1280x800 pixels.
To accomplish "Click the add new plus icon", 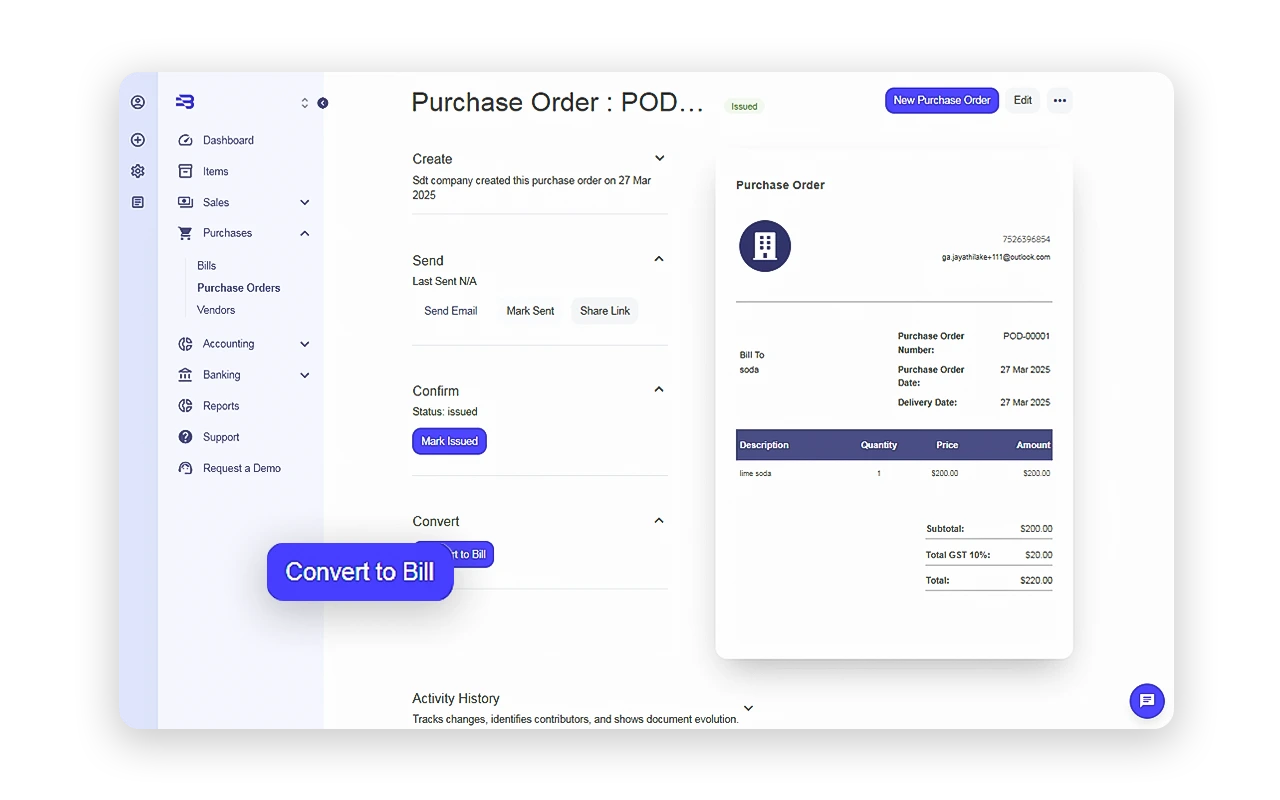I will click(138, 140).
